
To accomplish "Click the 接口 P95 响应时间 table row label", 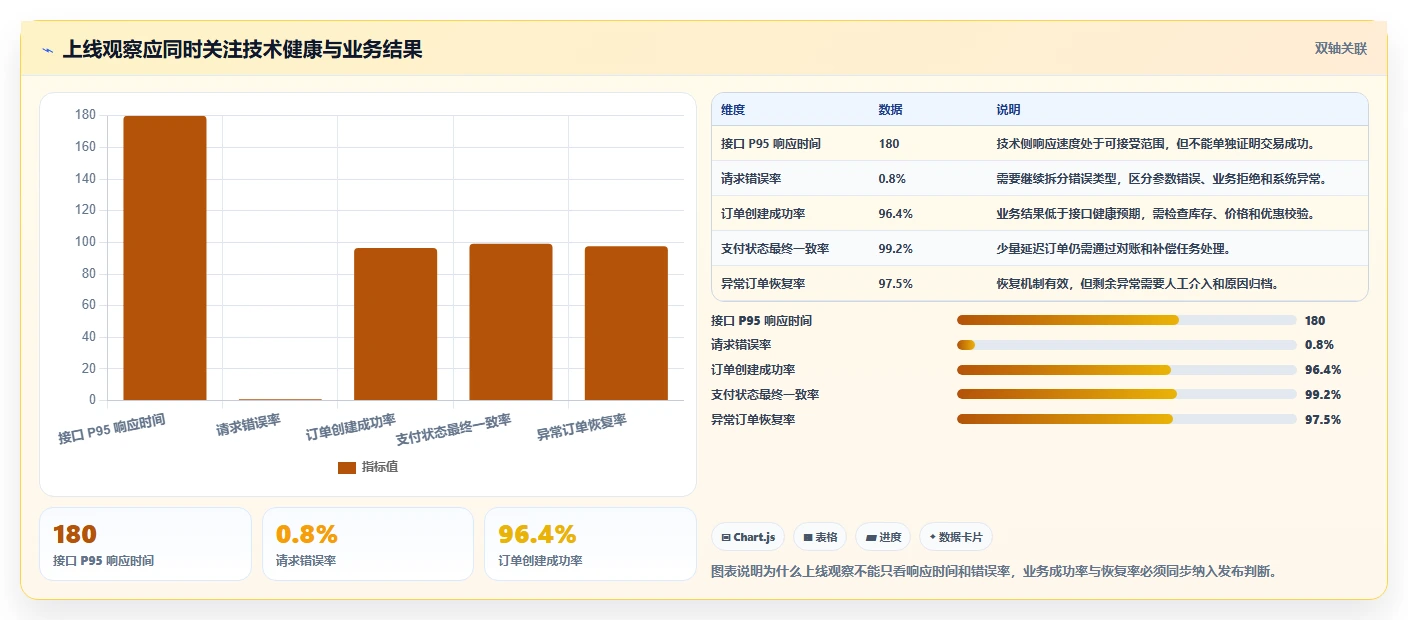I will click(771, 144).
